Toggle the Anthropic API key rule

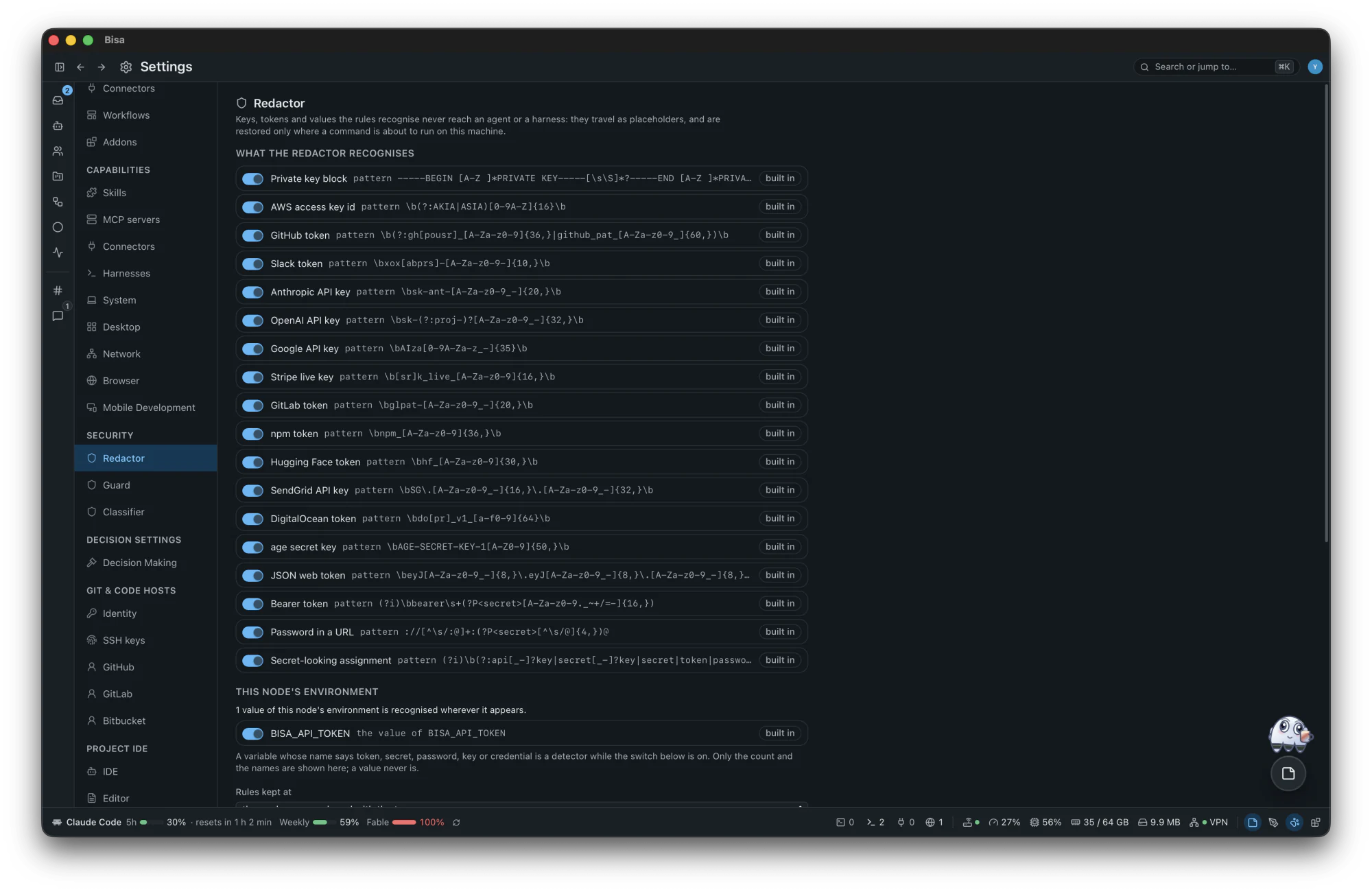click(x=252, y=292)
